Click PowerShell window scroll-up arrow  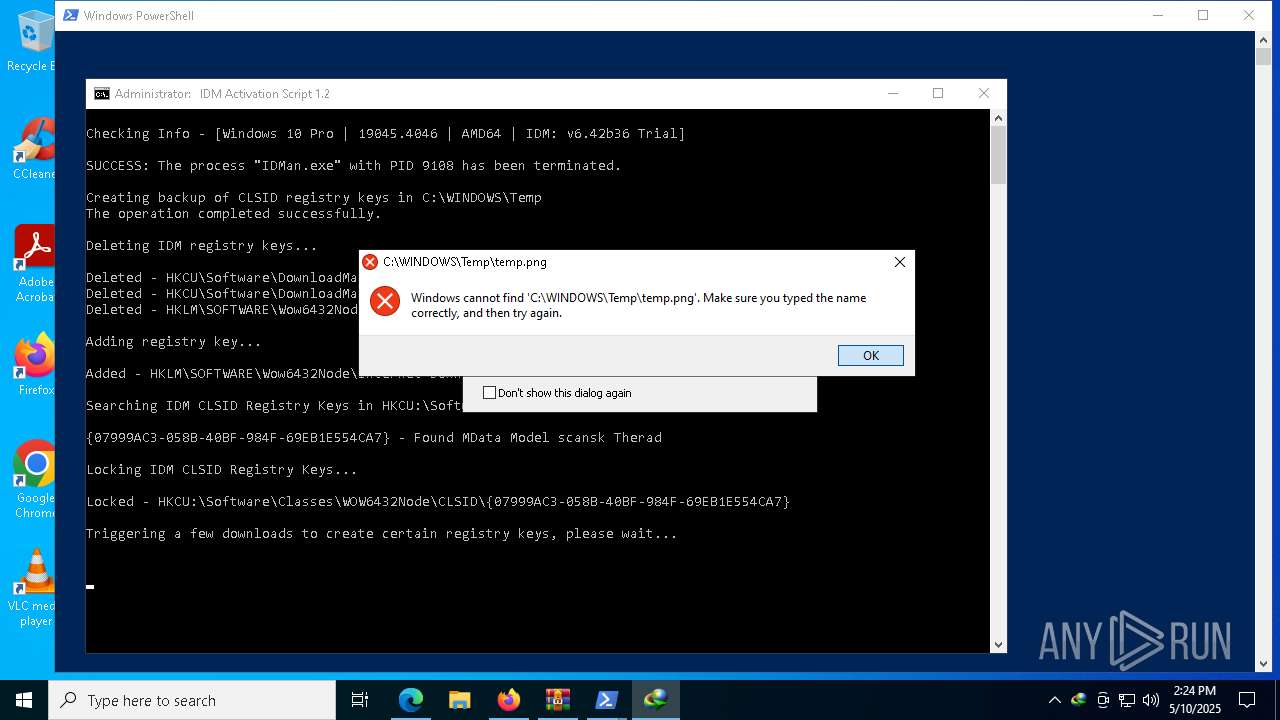coord(1263,39)
